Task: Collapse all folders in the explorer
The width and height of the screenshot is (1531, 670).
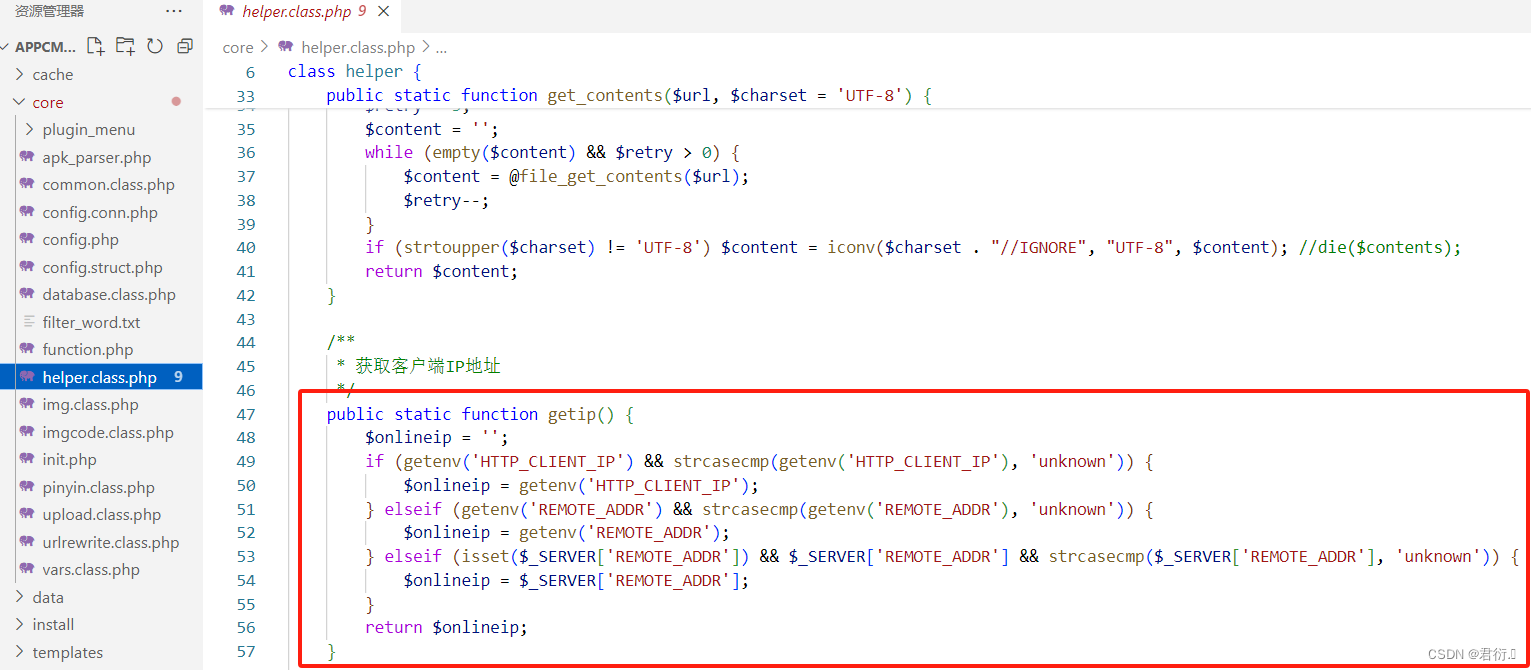Action: [x=184, y=46]
